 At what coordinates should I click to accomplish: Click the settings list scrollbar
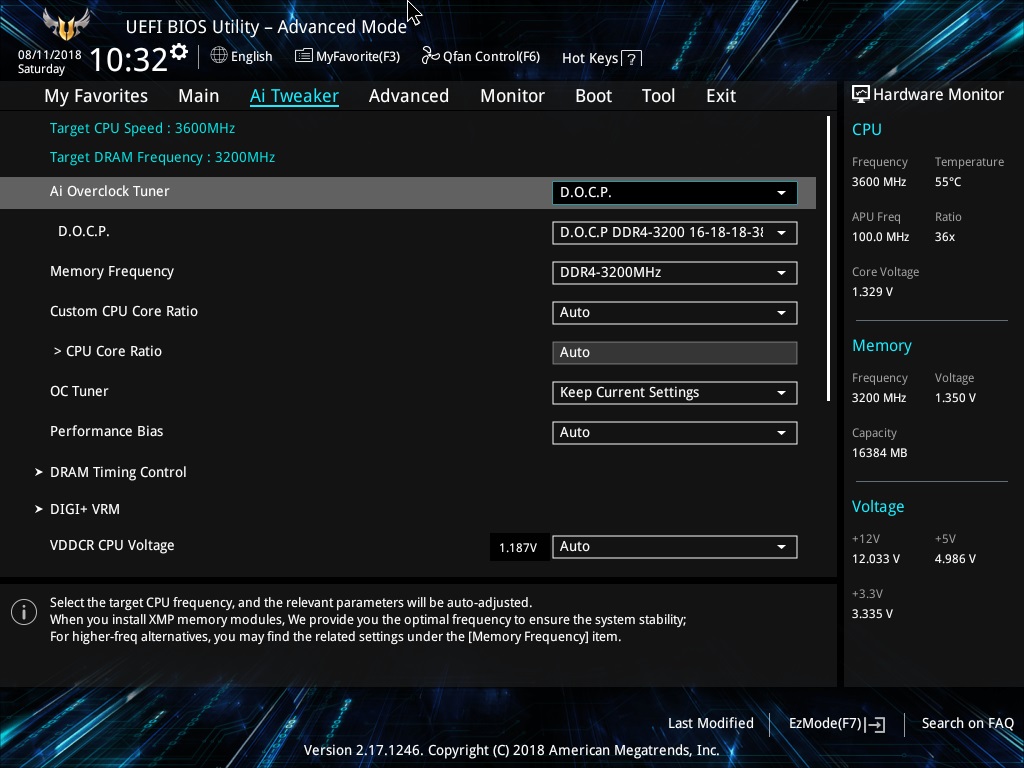click(x=828, y=259)
